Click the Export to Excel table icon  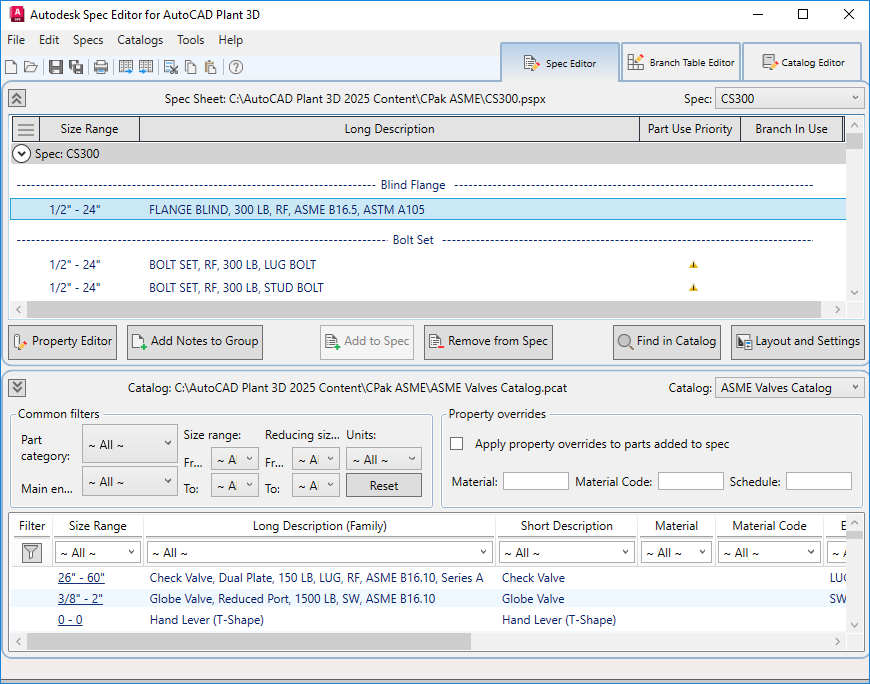[x=126, y=67]
